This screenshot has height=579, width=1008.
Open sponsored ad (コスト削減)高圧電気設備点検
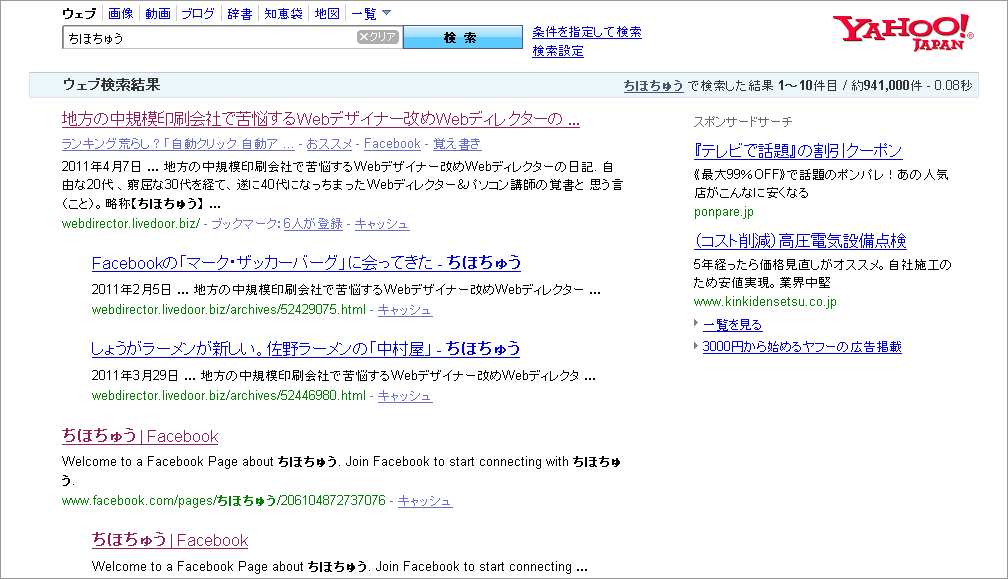(800, 241)
